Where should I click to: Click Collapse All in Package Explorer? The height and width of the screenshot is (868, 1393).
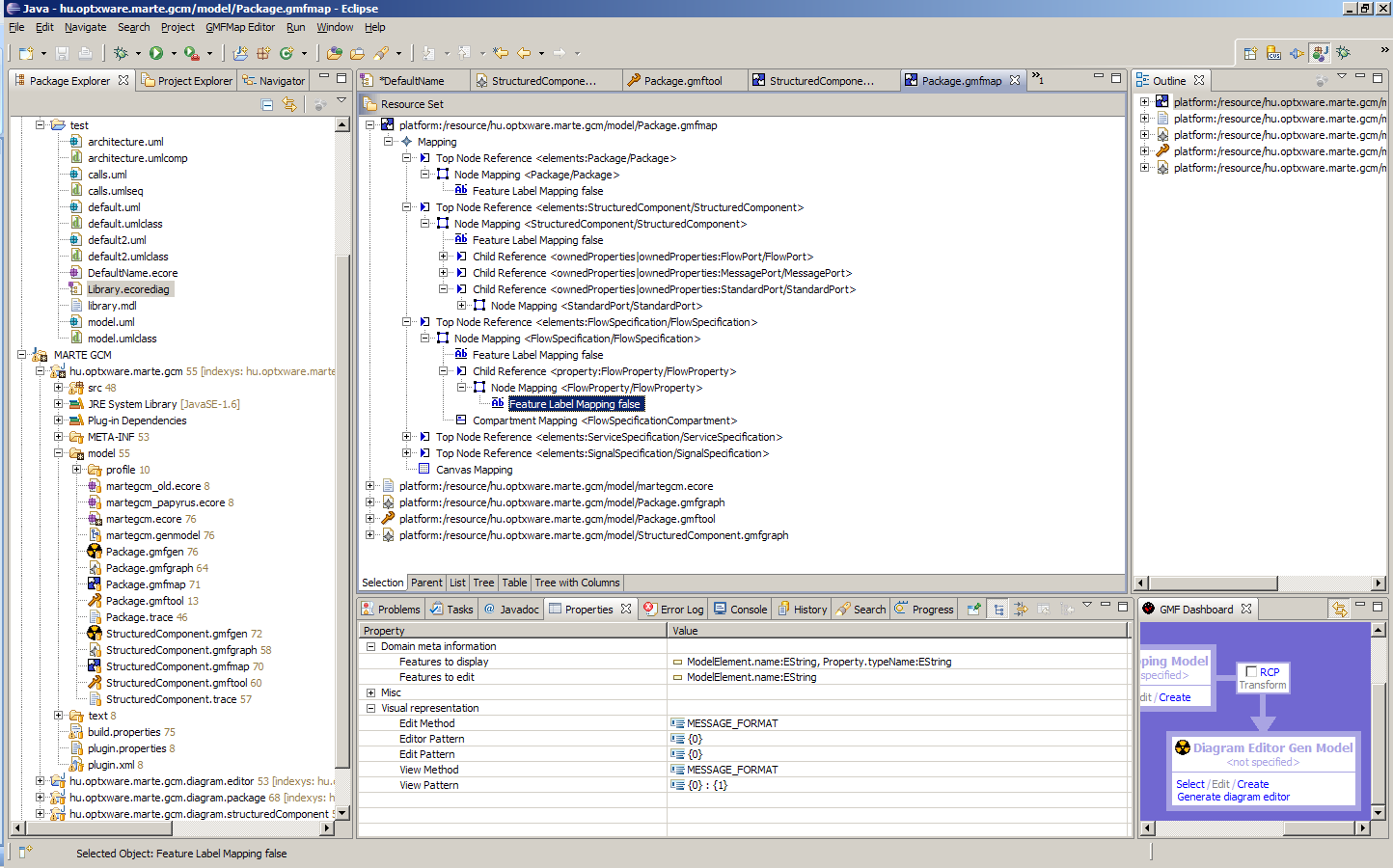click(x=267, y=104)
